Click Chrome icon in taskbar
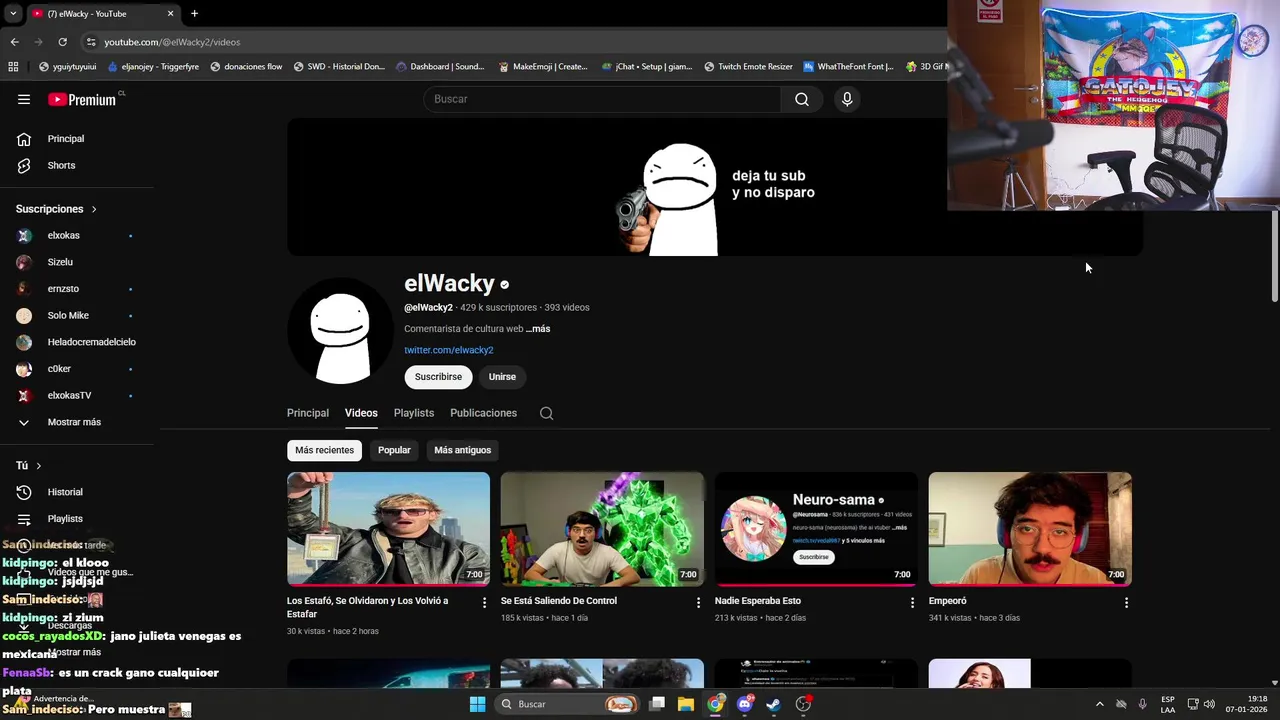The image size is (1280, 720). 715,704
